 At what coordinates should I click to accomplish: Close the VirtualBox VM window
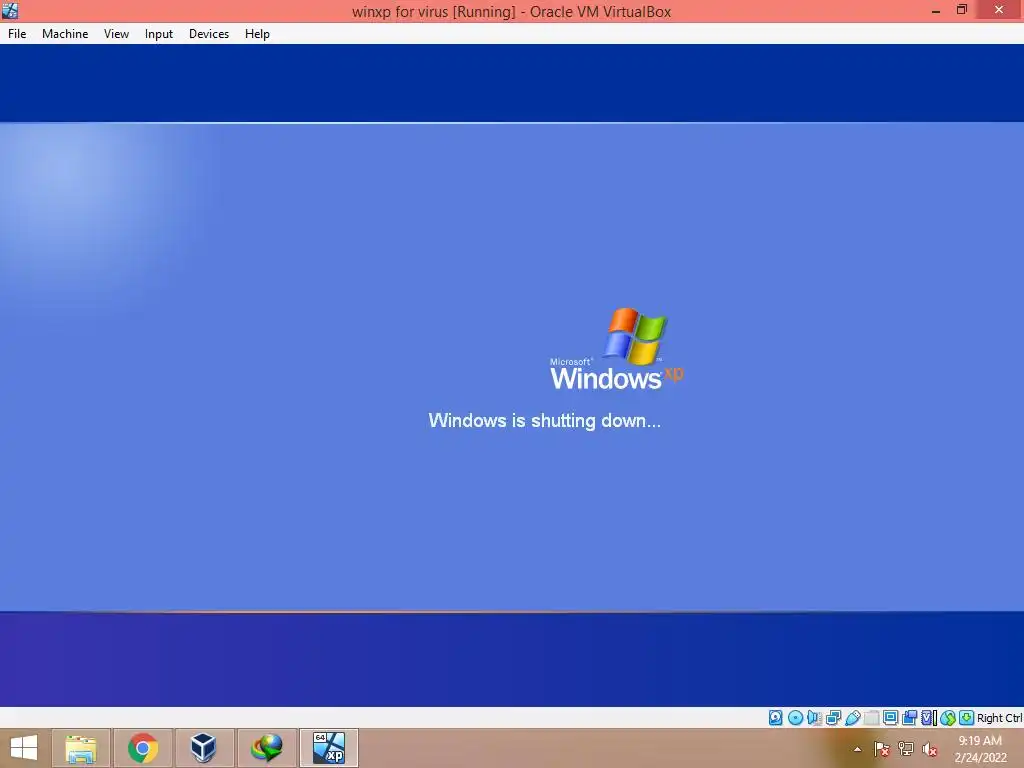point(999,10)
